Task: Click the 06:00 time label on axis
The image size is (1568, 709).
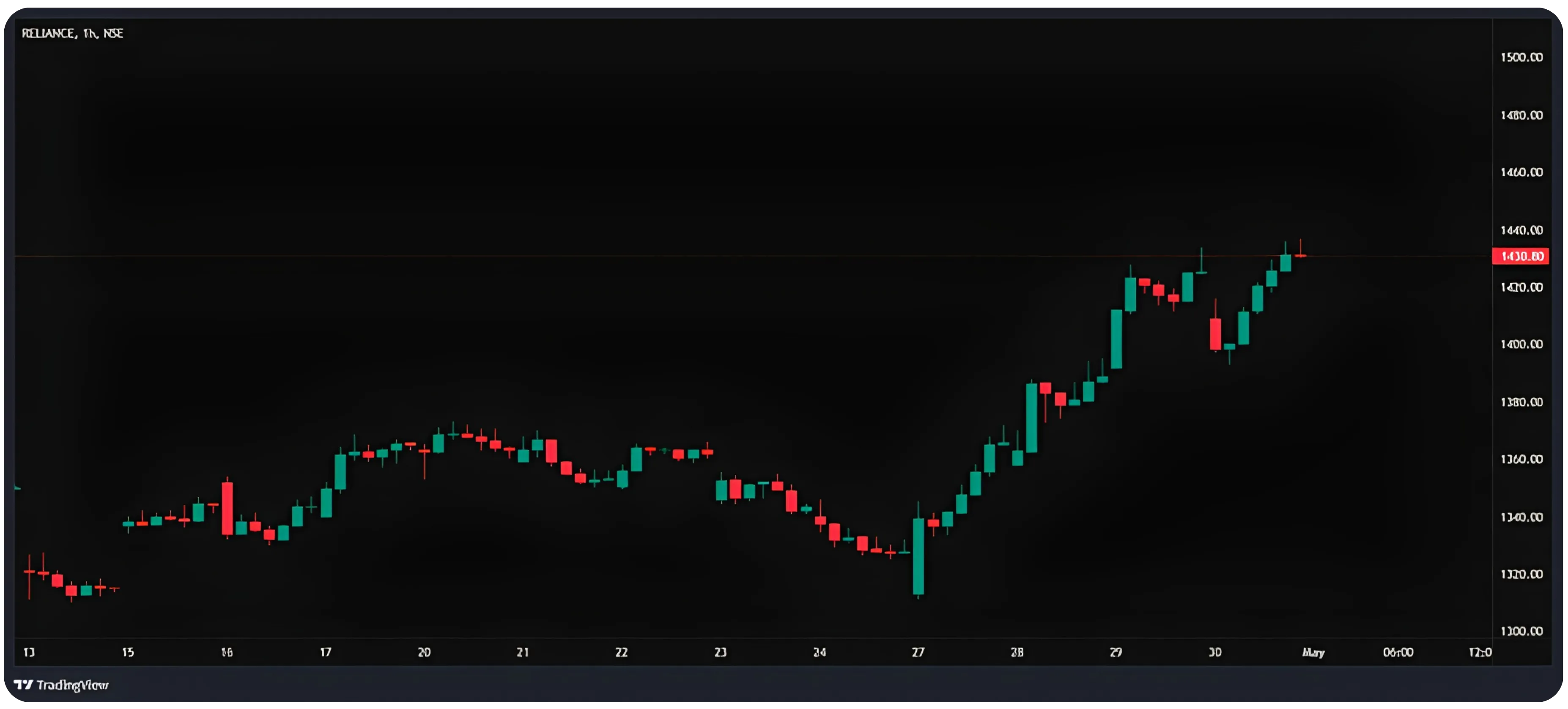Action: tap(1398, 652)
